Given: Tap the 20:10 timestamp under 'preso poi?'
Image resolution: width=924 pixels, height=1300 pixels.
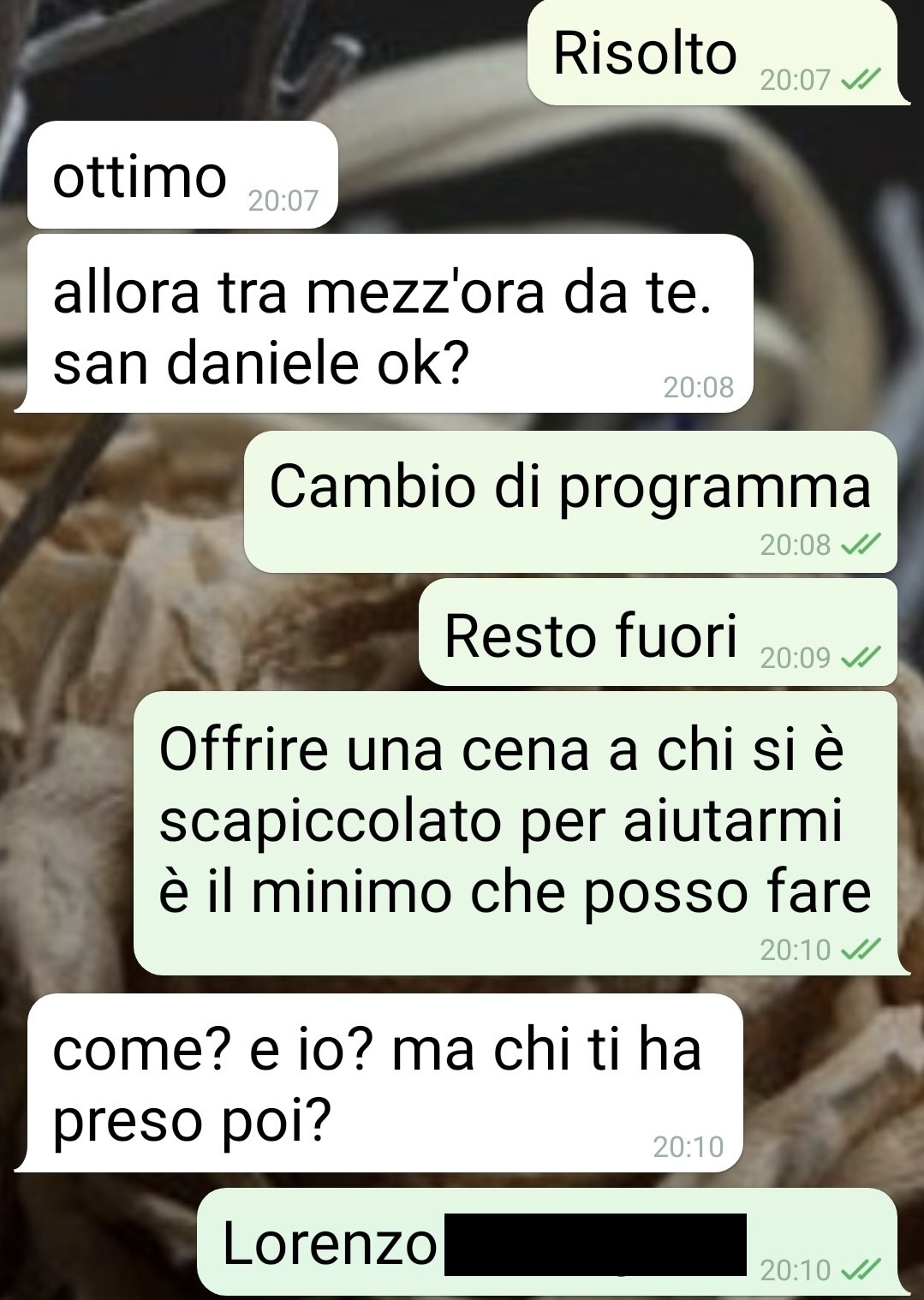Looking at the screenshot, I should click(x=689, y=1147).
